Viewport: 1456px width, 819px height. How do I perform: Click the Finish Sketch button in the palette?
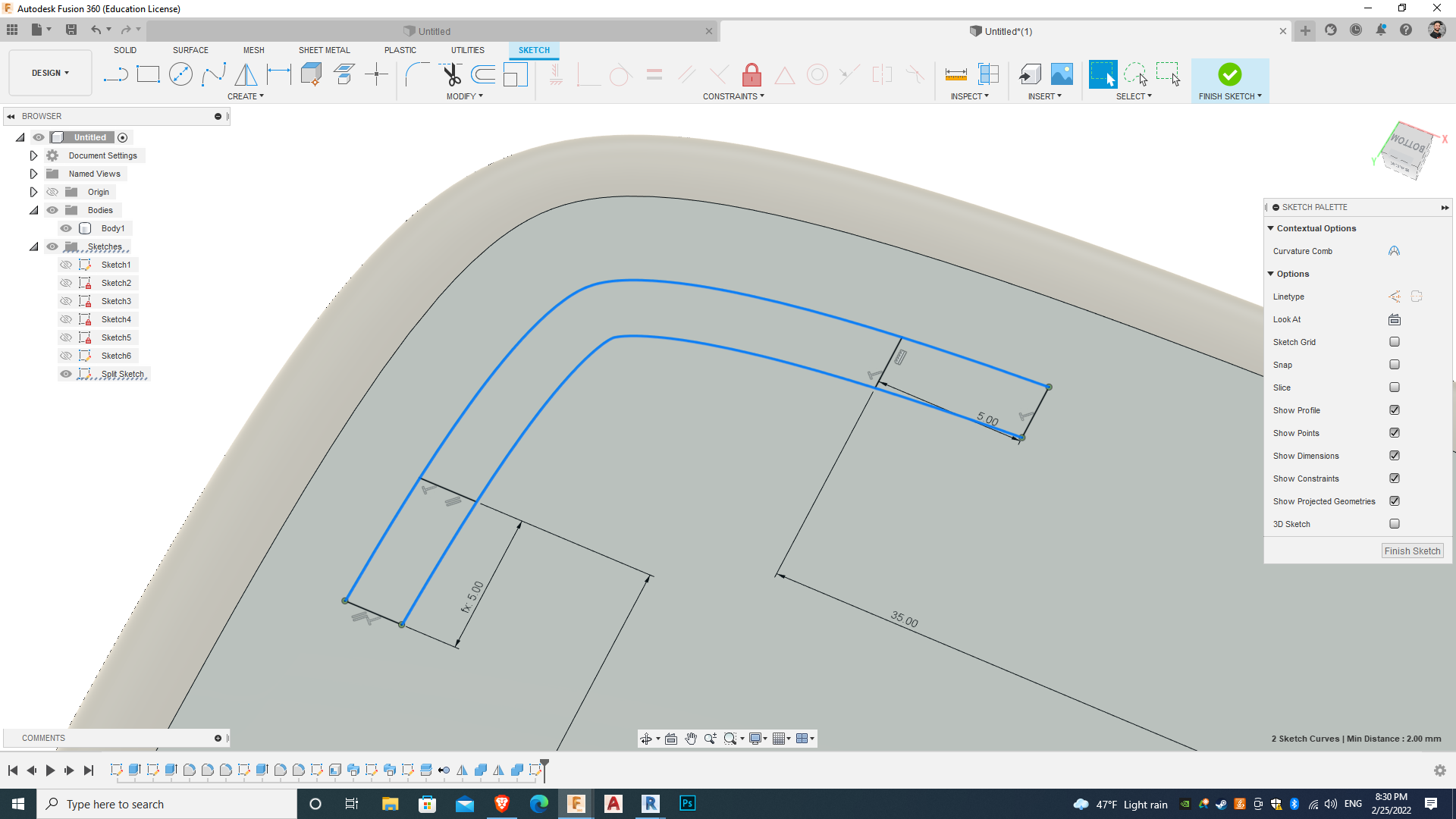click(1411, 551)
